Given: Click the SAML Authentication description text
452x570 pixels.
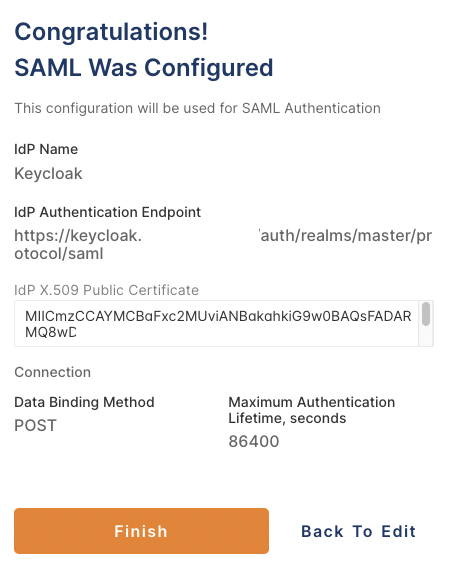Looking at the screenshot, I should click(197, 108).
